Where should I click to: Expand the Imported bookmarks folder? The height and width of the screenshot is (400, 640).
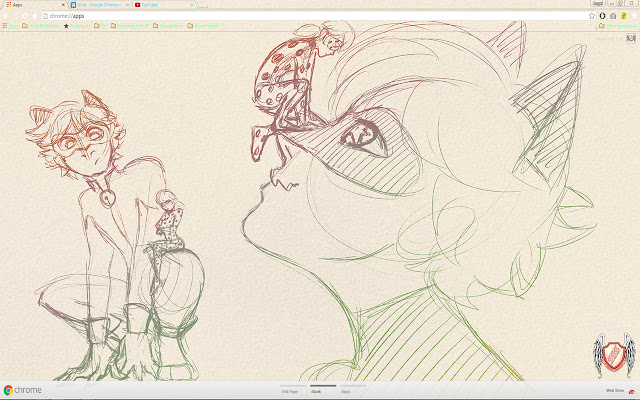(x=130, y=26)
